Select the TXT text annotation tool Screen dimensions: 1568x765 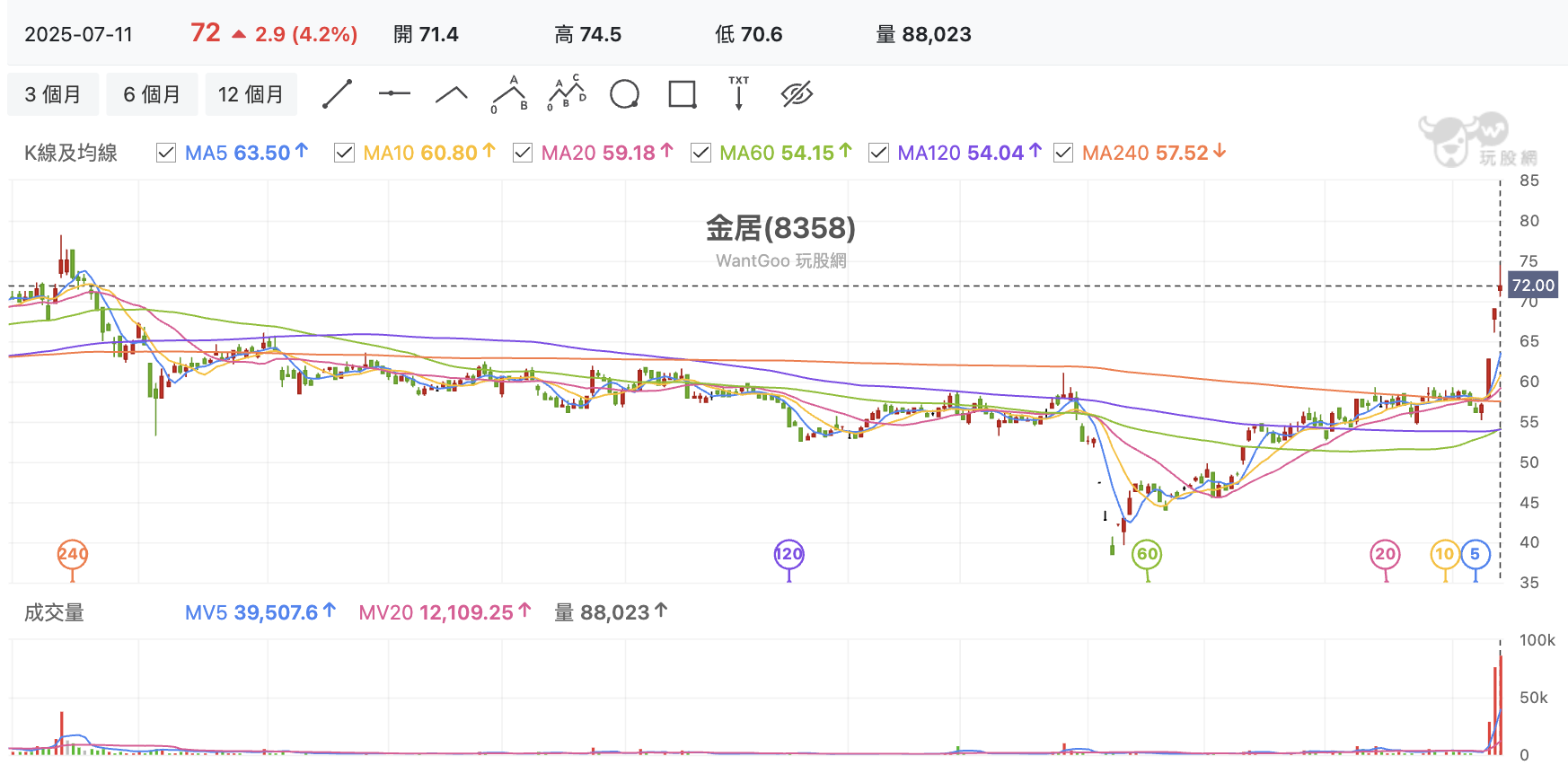click(x=739, y=93)
